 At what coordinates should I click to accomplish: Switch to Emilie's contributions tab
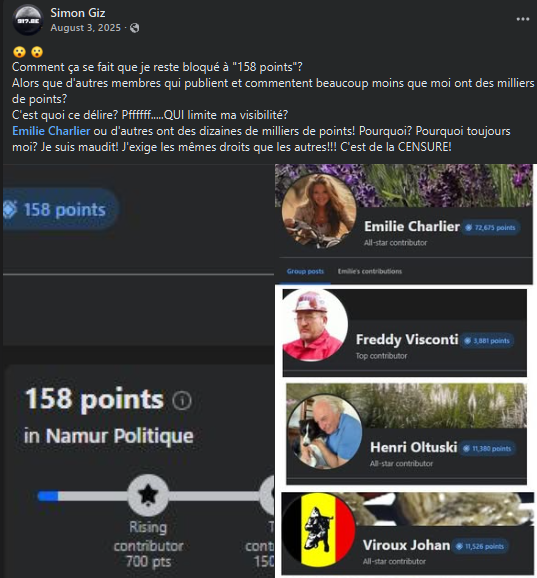tap(370, 271)
